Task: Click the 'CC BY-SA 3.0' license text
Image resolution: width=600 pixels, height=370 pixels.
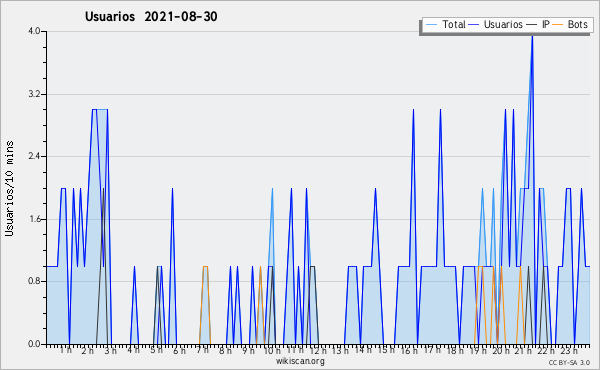Action: (569, 363)
